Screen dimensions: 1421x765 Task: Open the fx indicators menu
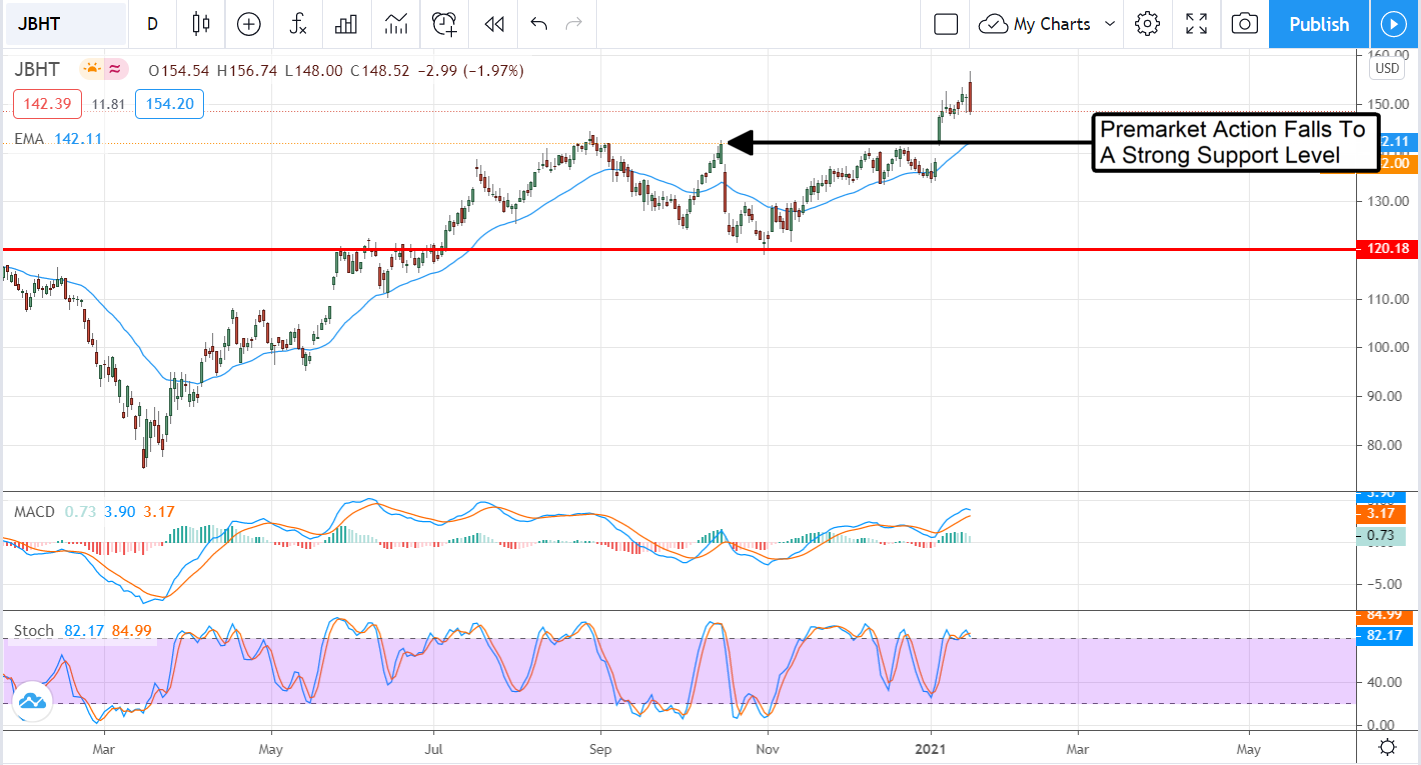pos(297,24)
